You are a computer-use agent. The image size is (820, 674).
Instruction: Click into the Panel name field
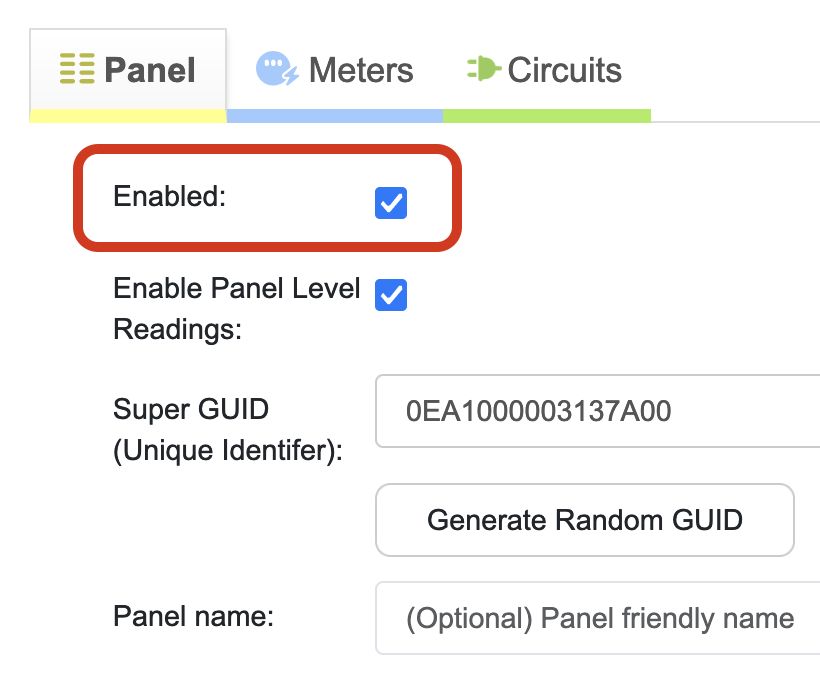(x=600, y=618)
